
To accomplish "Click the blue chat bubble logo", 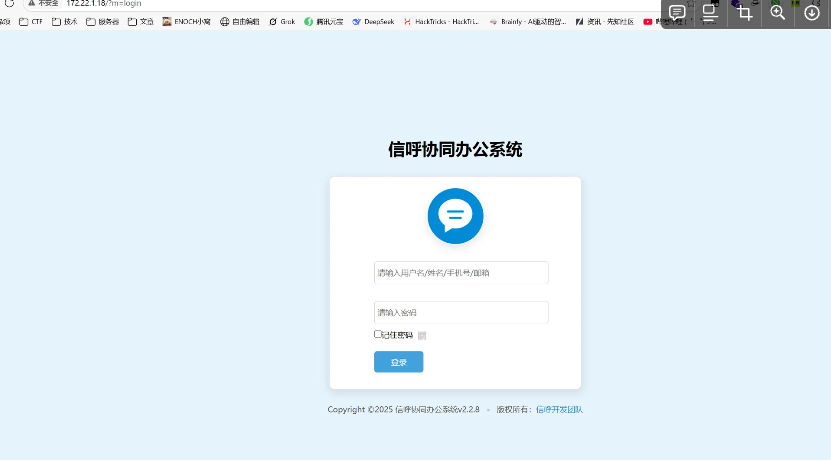I will [x=455, y=216].
